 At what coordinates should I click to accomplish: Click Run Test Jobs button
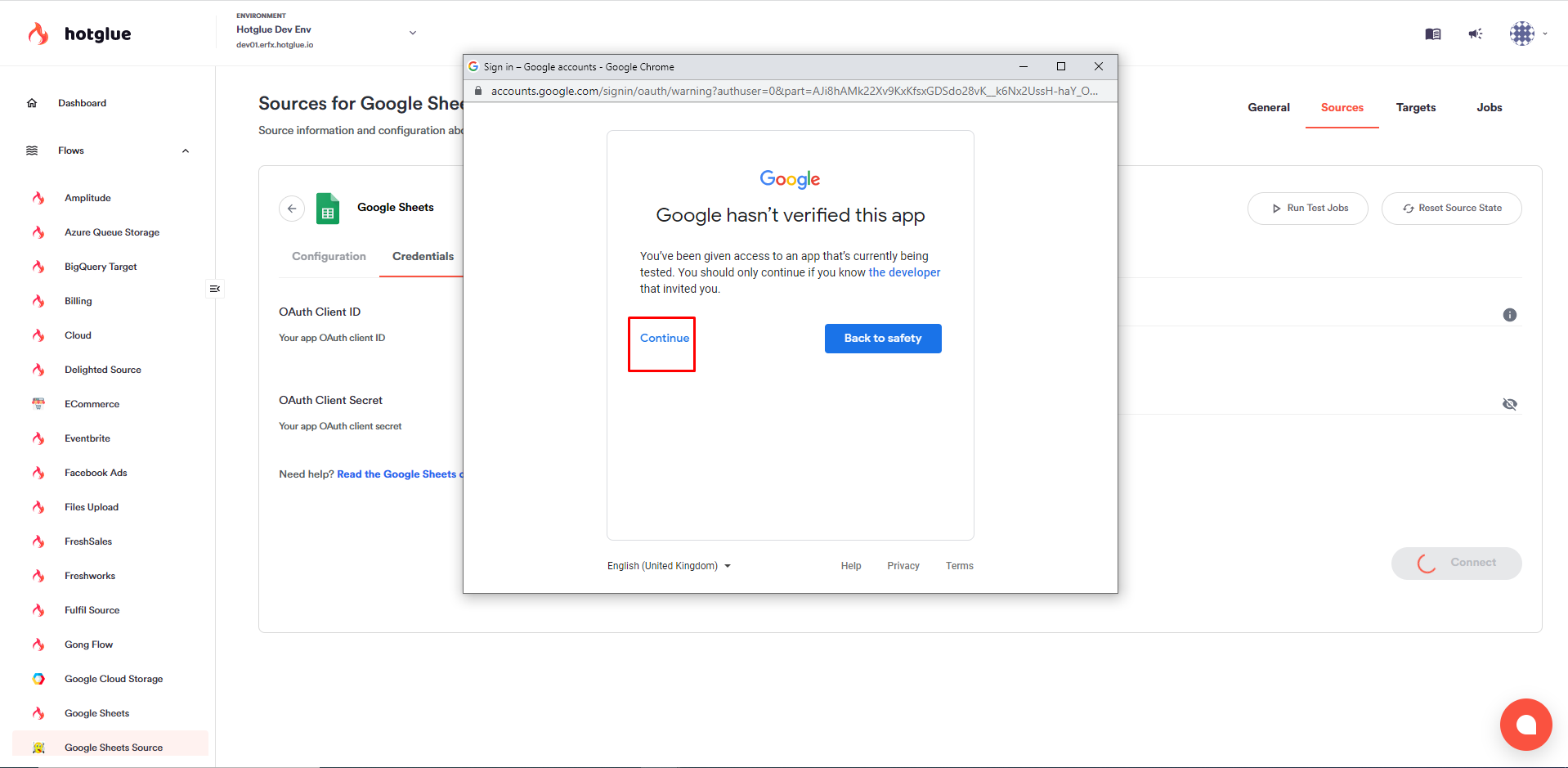1308,209
